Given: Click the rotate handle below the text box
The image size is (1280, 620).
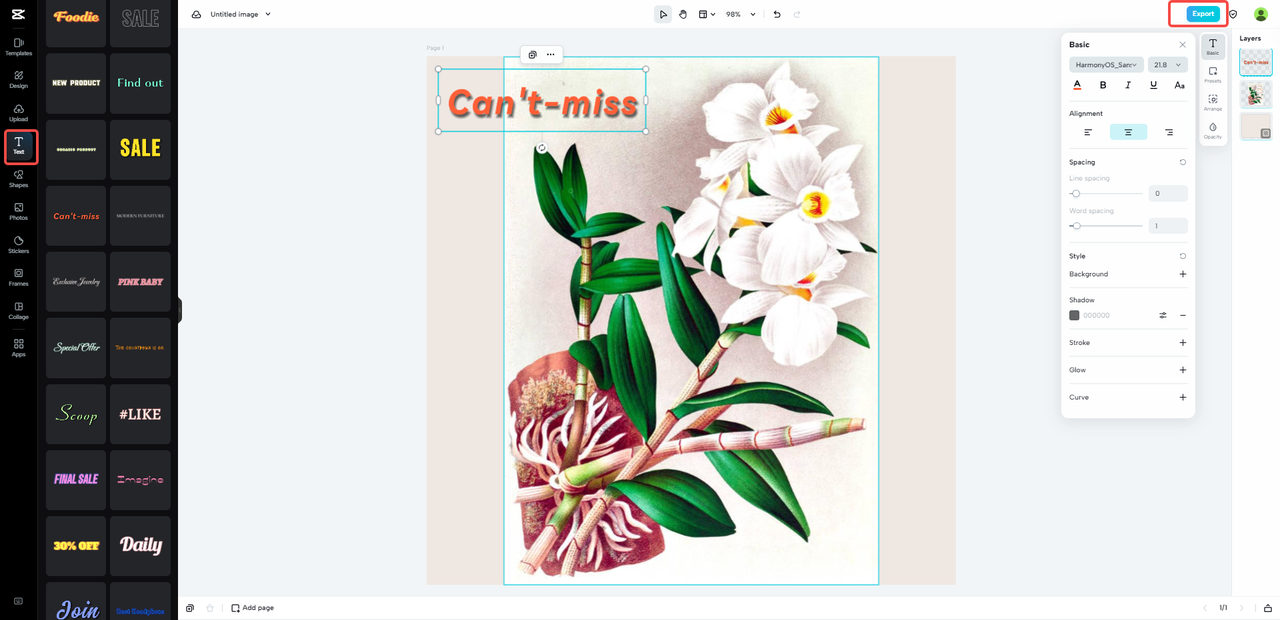Looking at the screenshot, I should tap(542, 148).
